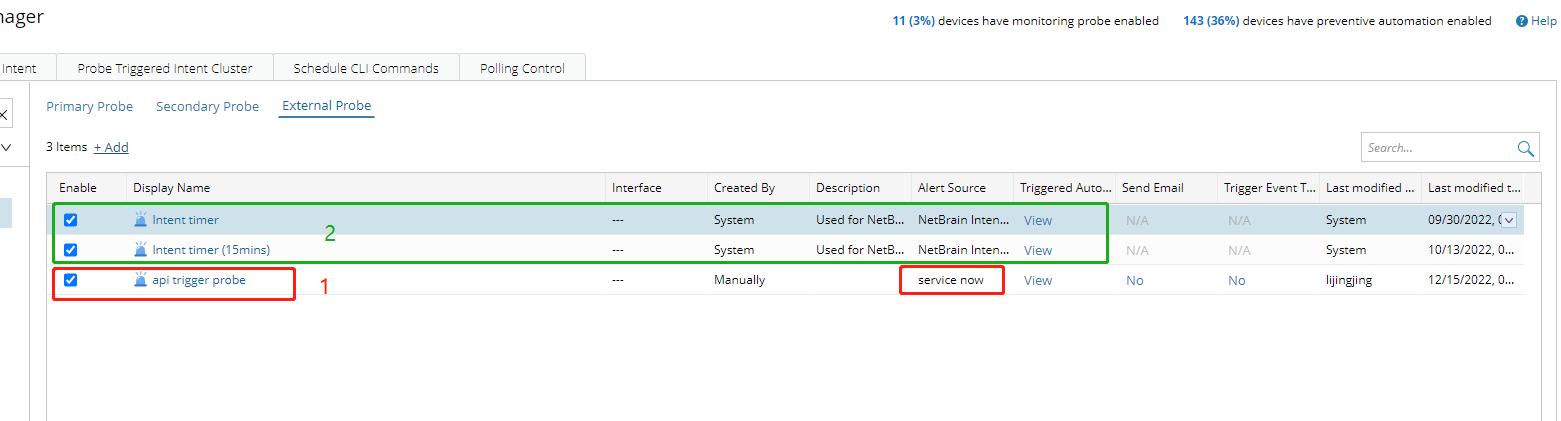
Task: Click the magnifier search icon
Action: (x=1525, y=148)
